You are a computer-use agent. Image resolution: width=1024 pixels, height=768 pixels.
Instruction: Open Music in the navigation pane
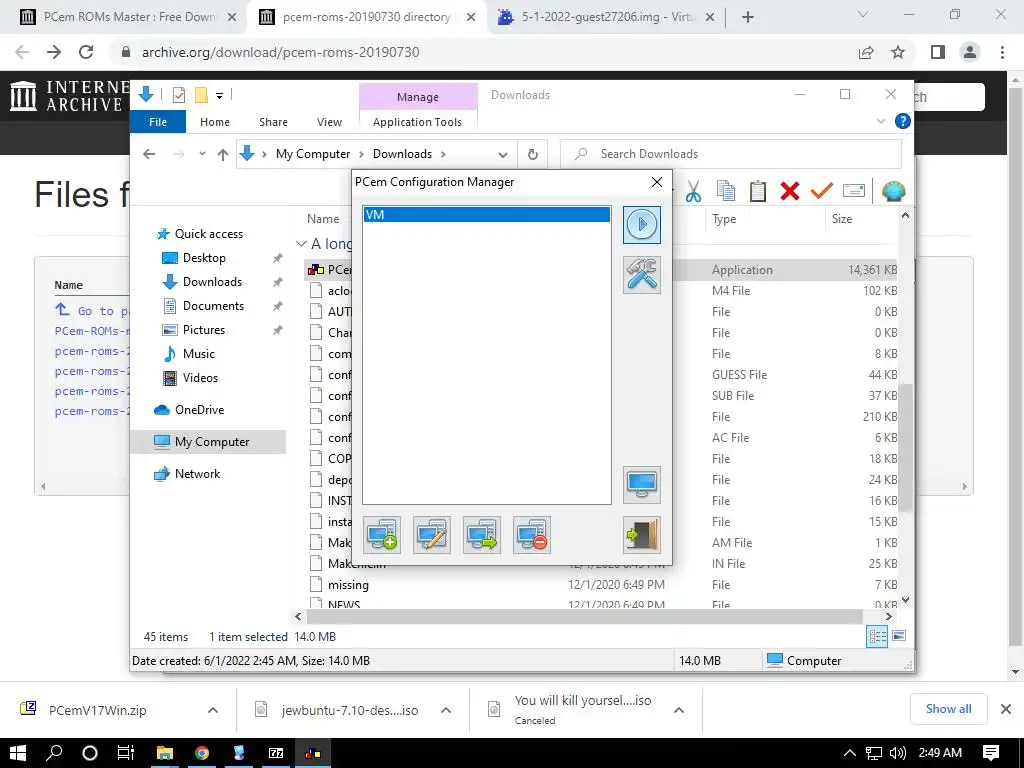[199, 354]
